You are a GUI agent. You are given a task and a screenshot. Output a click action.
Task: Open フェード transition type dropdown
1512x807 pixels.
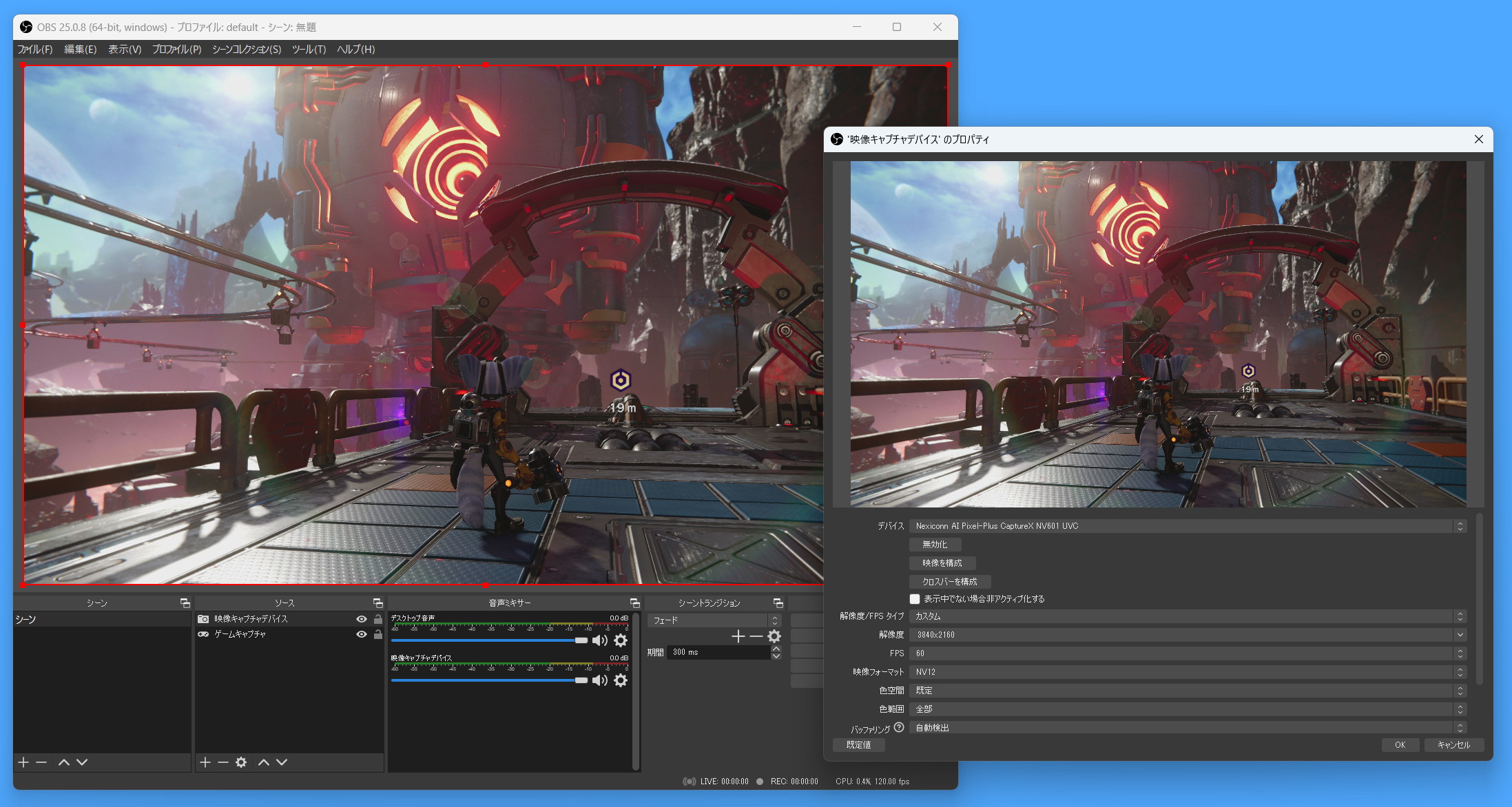714,620
